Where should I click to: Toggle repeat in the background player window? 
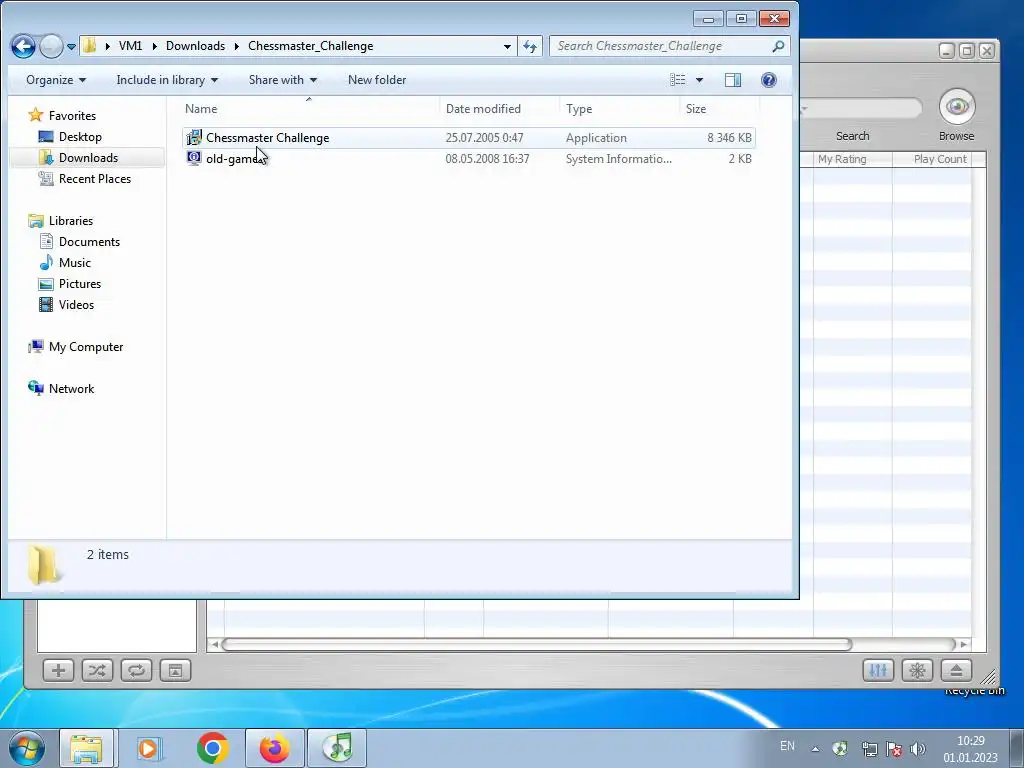[136, 670]
